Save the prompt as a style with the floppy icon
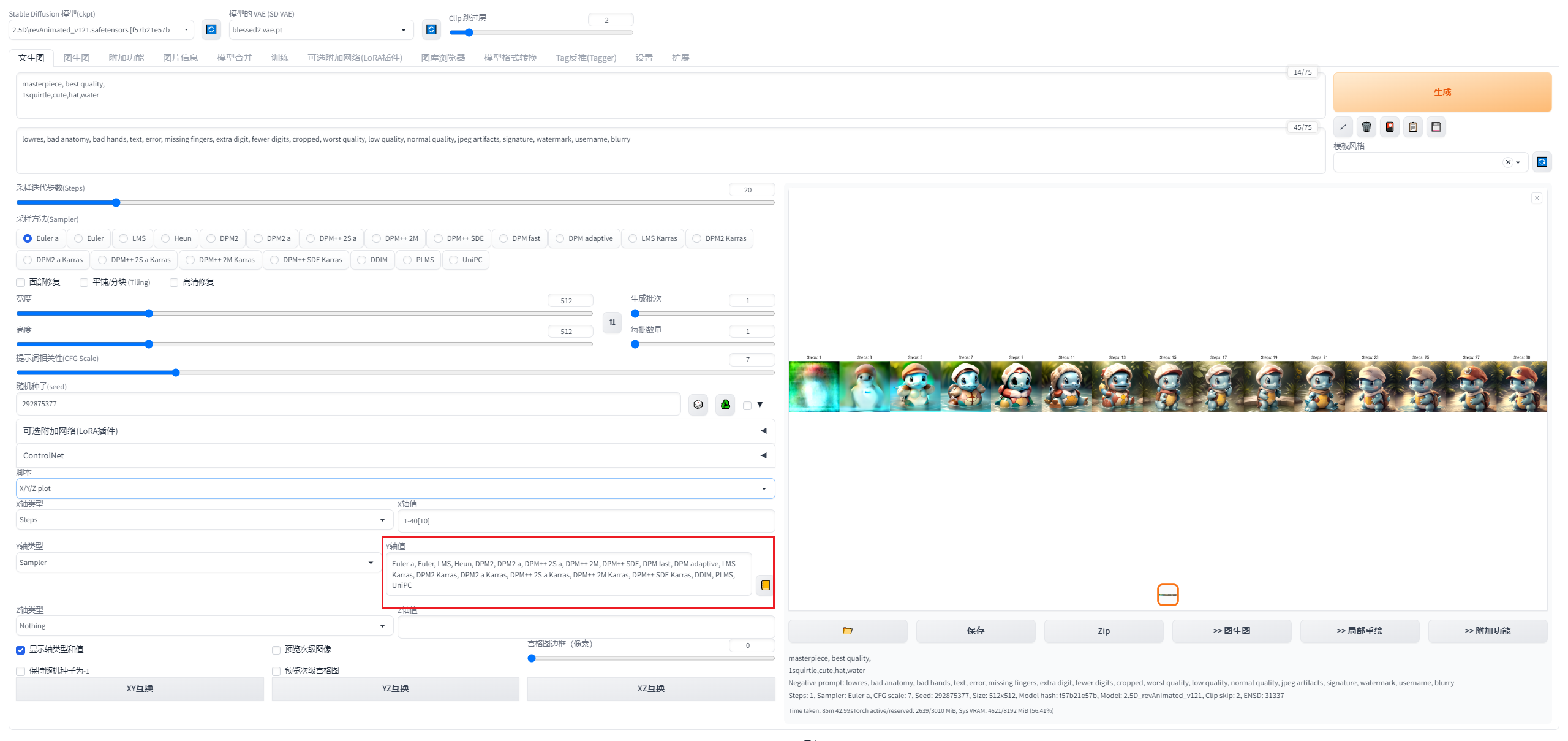The width and height of the screenshot is (1568, 741). (x=1436, y=127)
